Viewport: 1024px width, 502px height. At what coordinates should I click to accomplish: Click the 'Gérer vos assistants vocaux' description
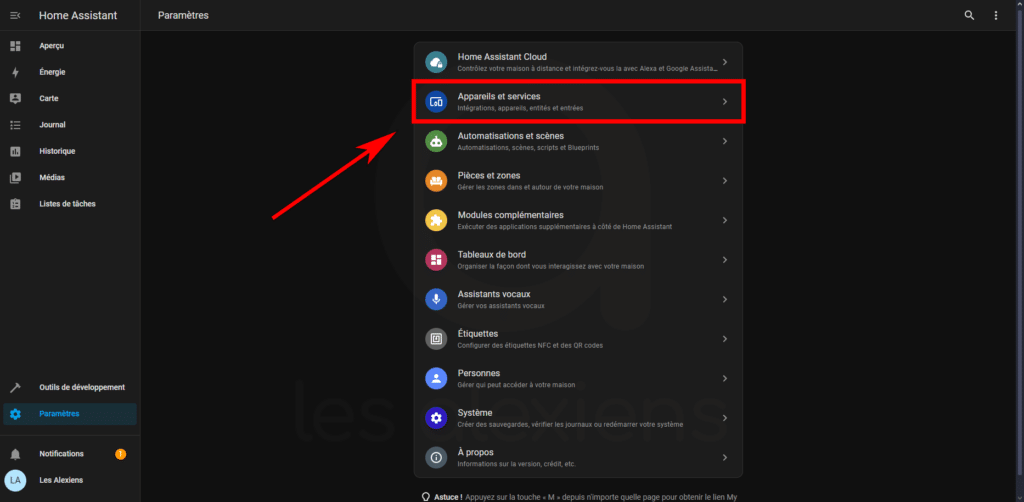(x=501, y=306)
